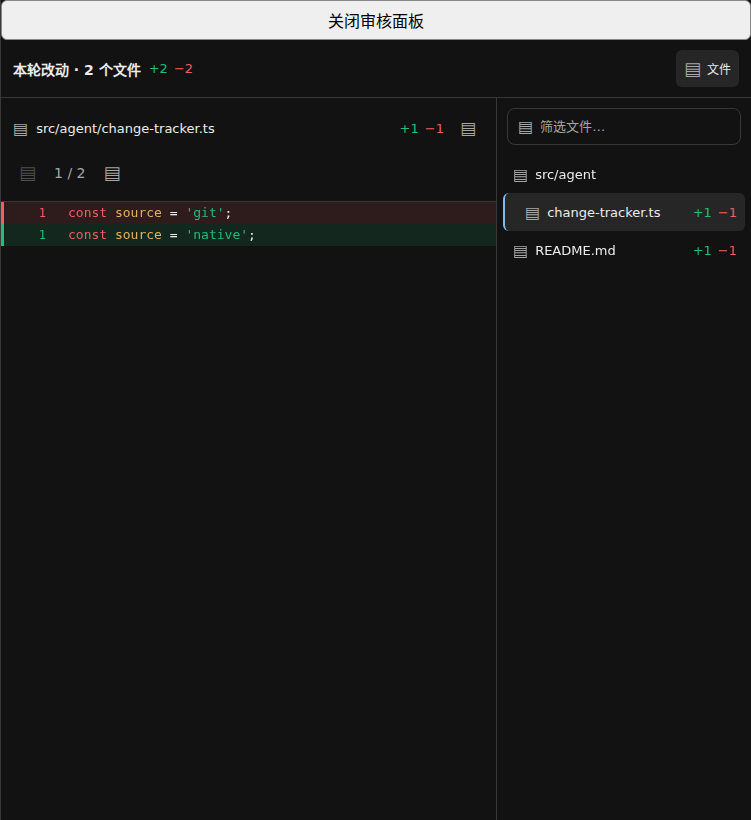The width and height of the screenshot is (751, 820).
Task: Go to previous change before 1 / 2
Action: coord(28,174)
